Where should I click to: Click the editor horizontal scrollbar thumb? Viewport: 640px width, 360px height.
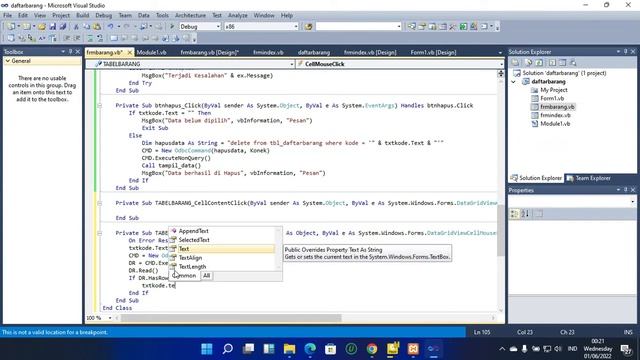click(231, 318)
